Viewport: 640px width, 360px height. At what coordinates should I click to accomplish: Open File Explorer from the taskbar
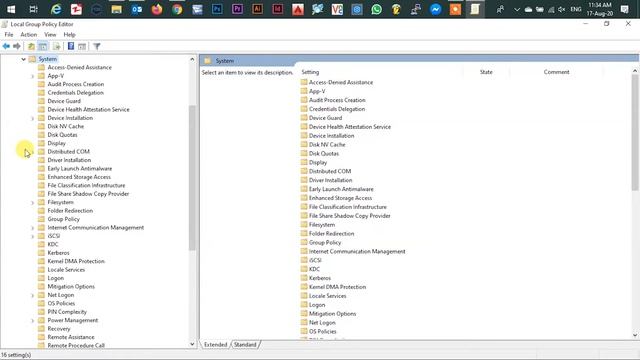(x=116, y=9)
